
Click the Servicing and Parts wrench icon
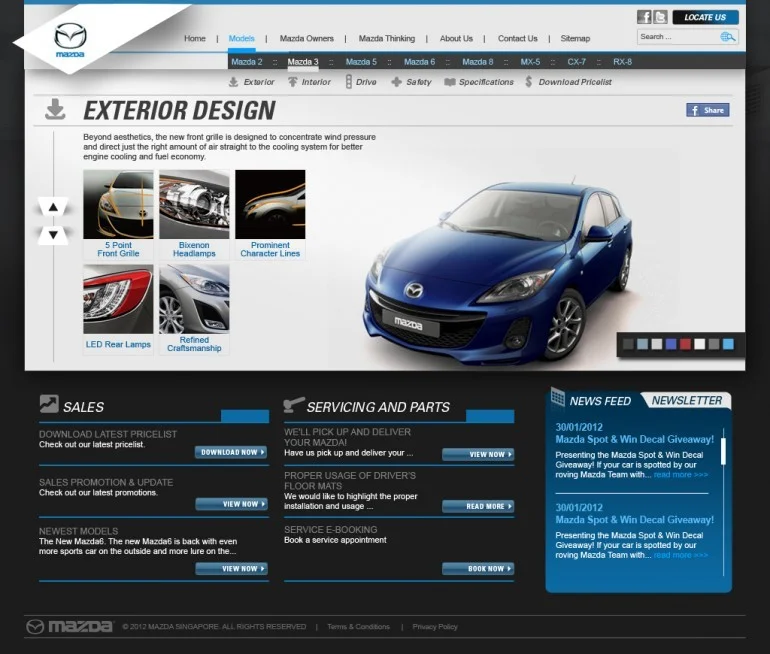[x=294, y=405]
